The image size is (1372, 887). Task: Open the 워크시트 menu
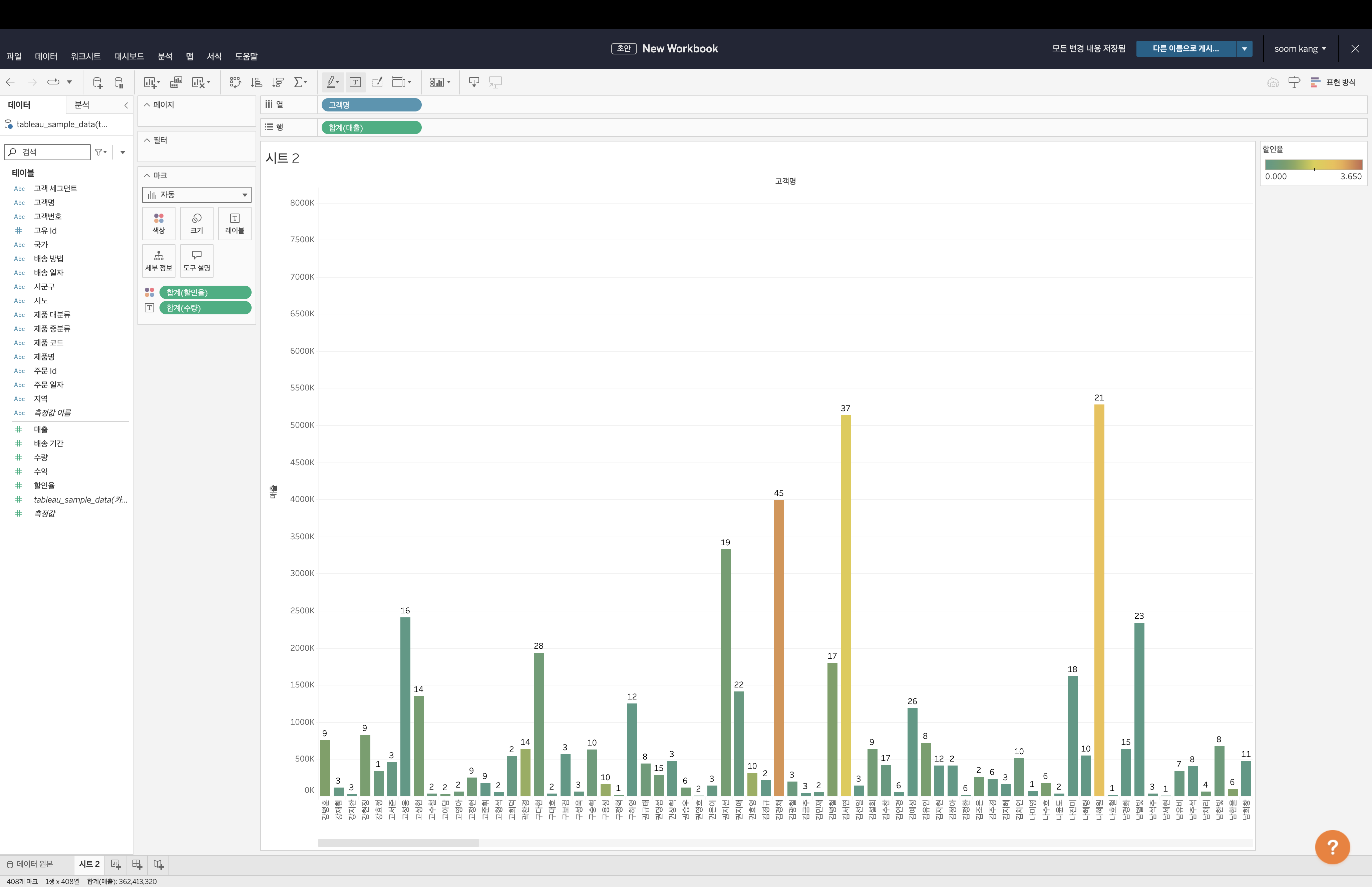(86, 56)
